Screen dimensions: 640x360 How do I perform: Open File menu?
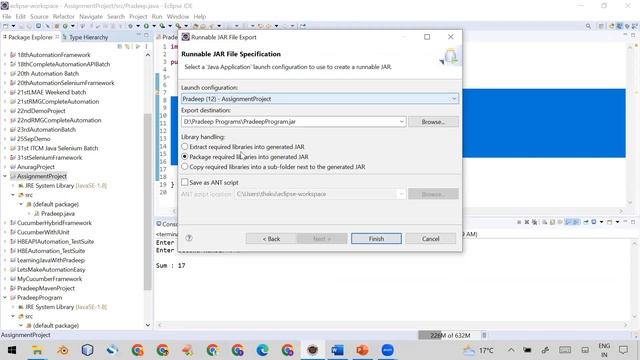pos(7,16)
